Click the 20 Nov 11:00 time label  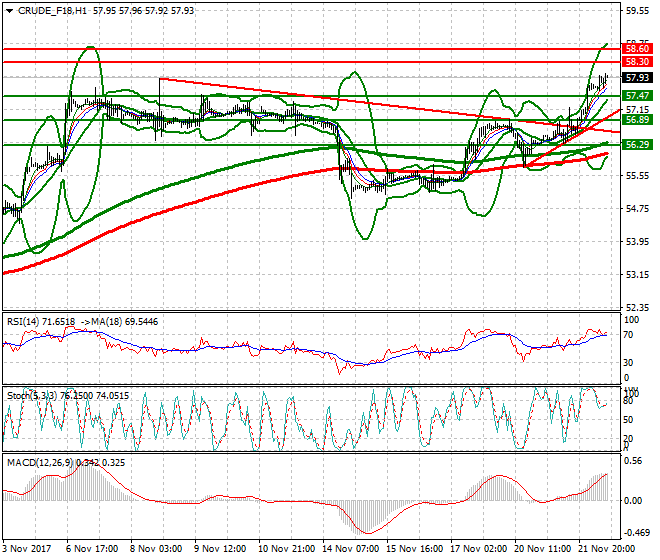click(x=543, y=549)
